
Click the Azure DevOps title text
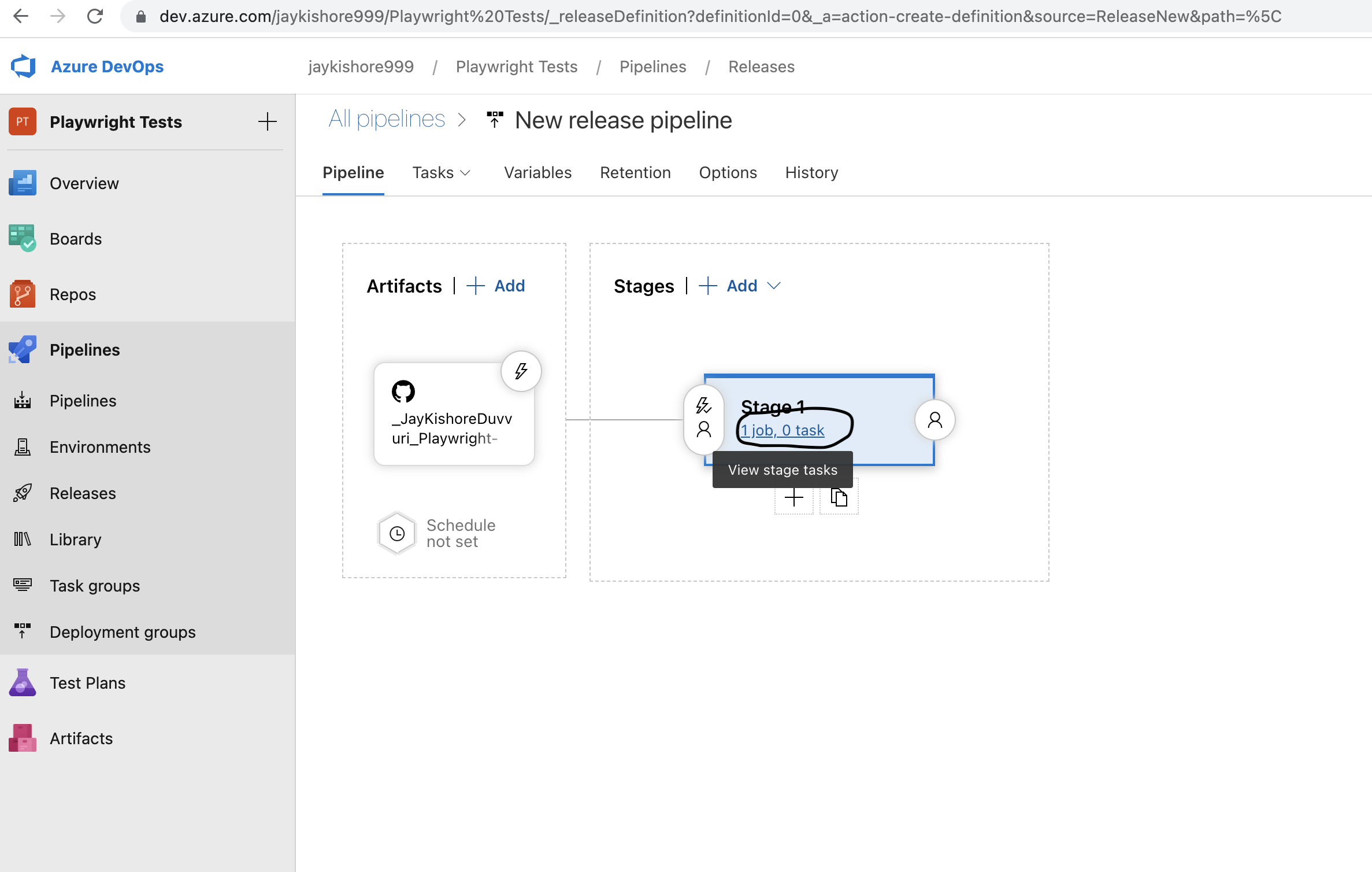click(107, 66)
